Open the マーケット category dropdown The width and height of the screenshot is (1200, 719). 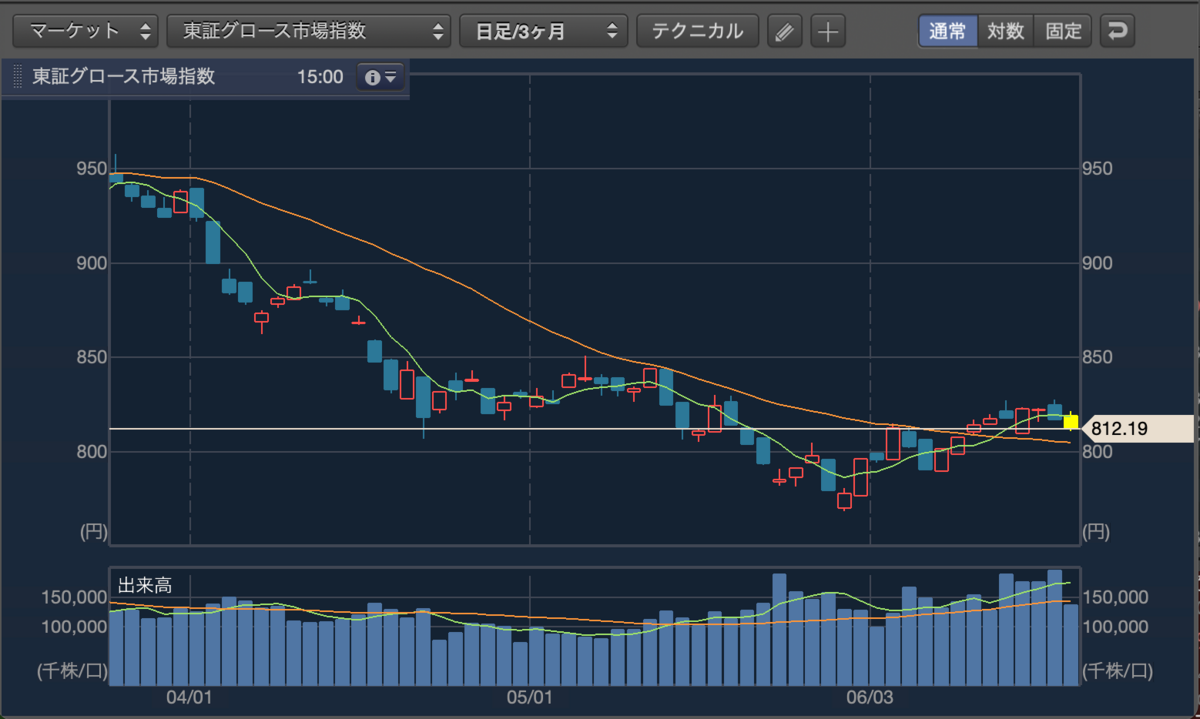(85, 31)
